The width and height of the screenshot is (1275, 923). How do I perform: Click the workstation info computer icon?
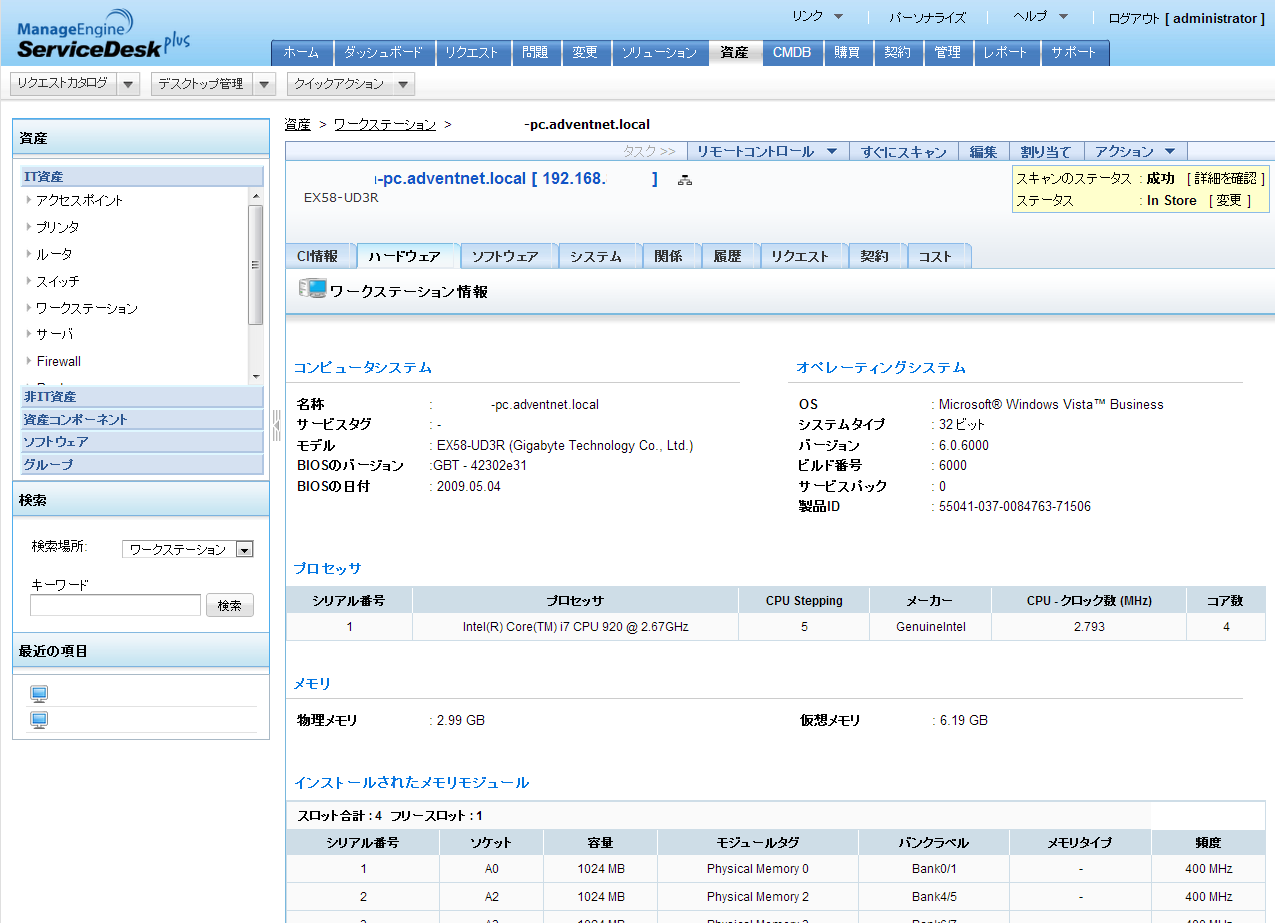click(313, 290)
